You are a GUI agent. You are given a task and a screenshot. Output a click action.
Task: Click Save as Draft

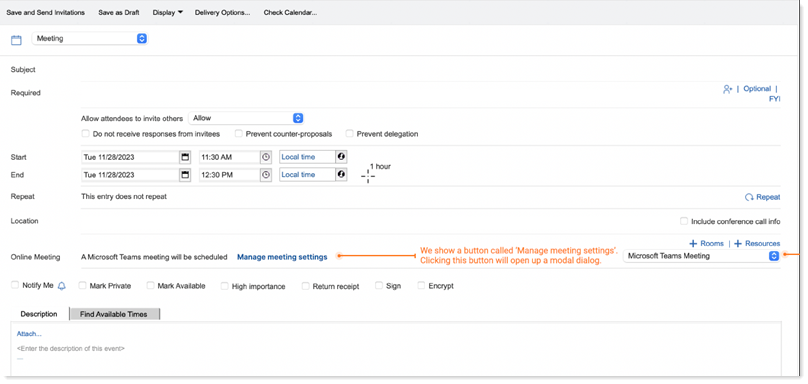pyautogui.click(x=119, y=12)
